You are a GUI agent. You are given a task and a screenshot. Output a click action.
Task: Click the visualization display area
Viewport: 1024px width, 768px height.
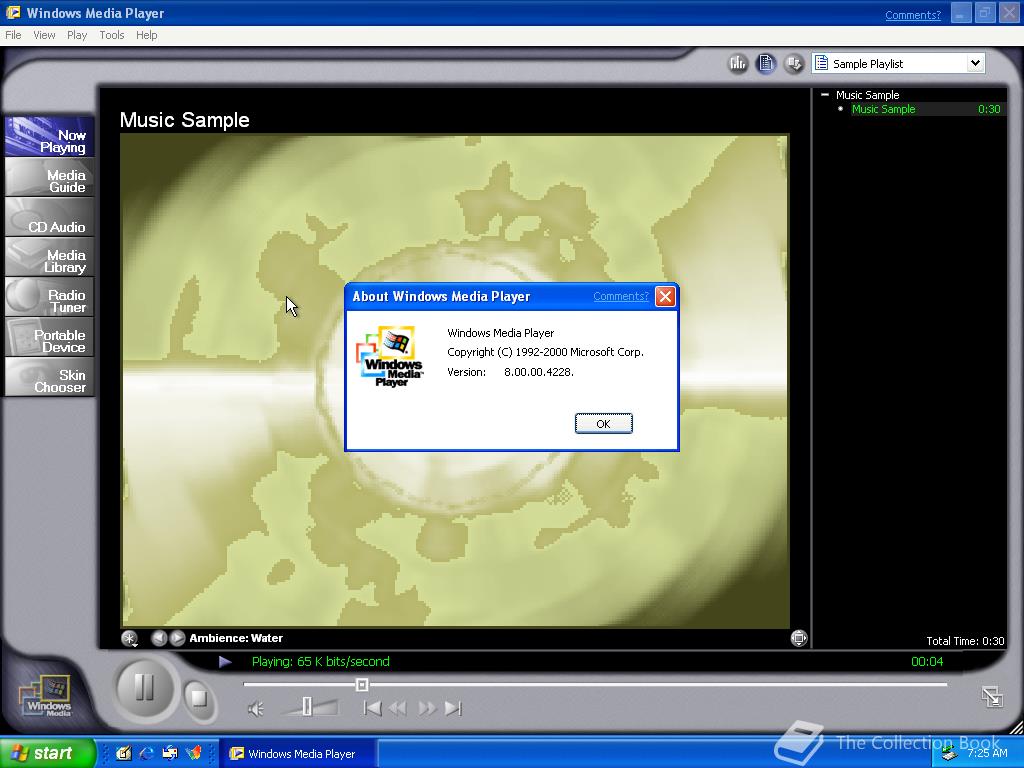[455, 381]
